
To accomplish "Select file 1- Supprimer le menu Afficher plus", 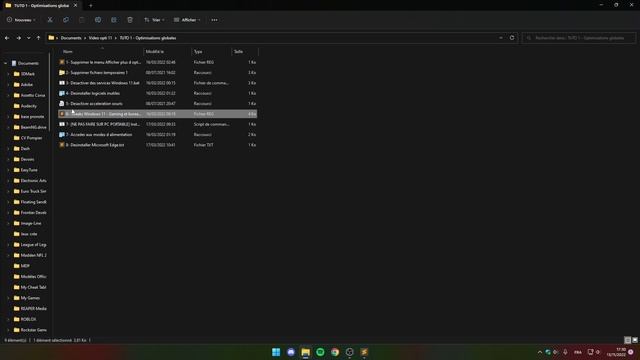I will pos(158,62).
